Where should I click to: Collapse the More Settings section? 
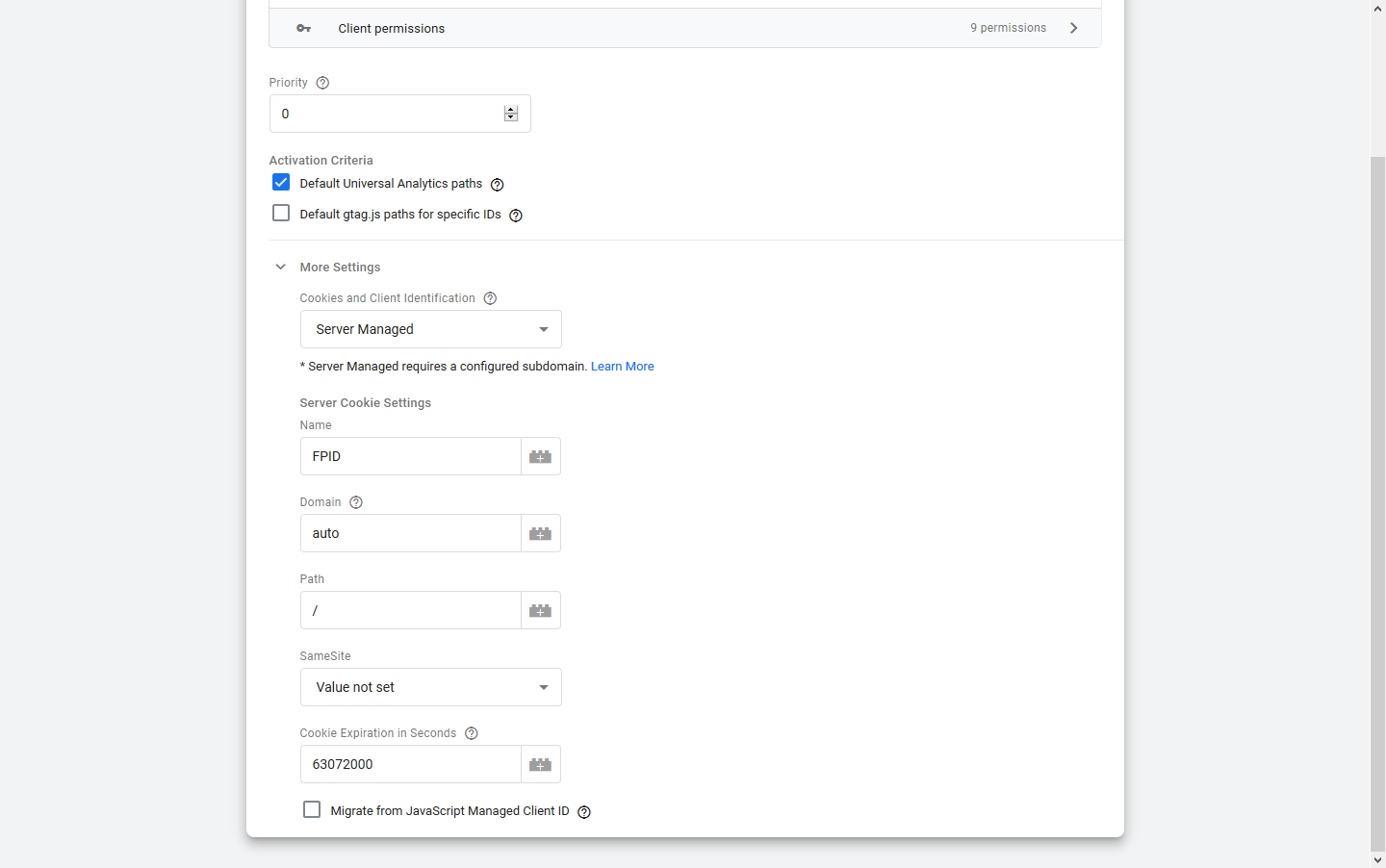(x=281, y=267)
